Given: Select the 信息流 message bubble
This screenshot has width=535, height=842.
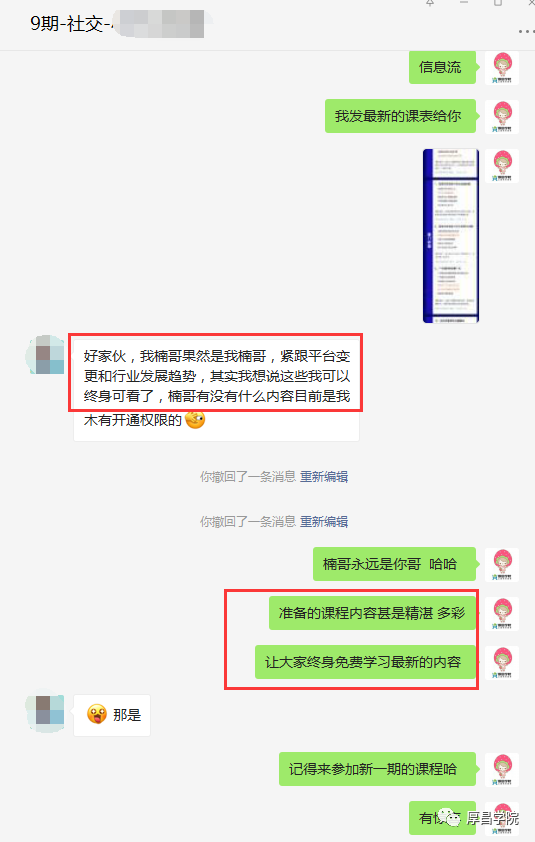Looking at the screenshot, I should pos(442,68).
